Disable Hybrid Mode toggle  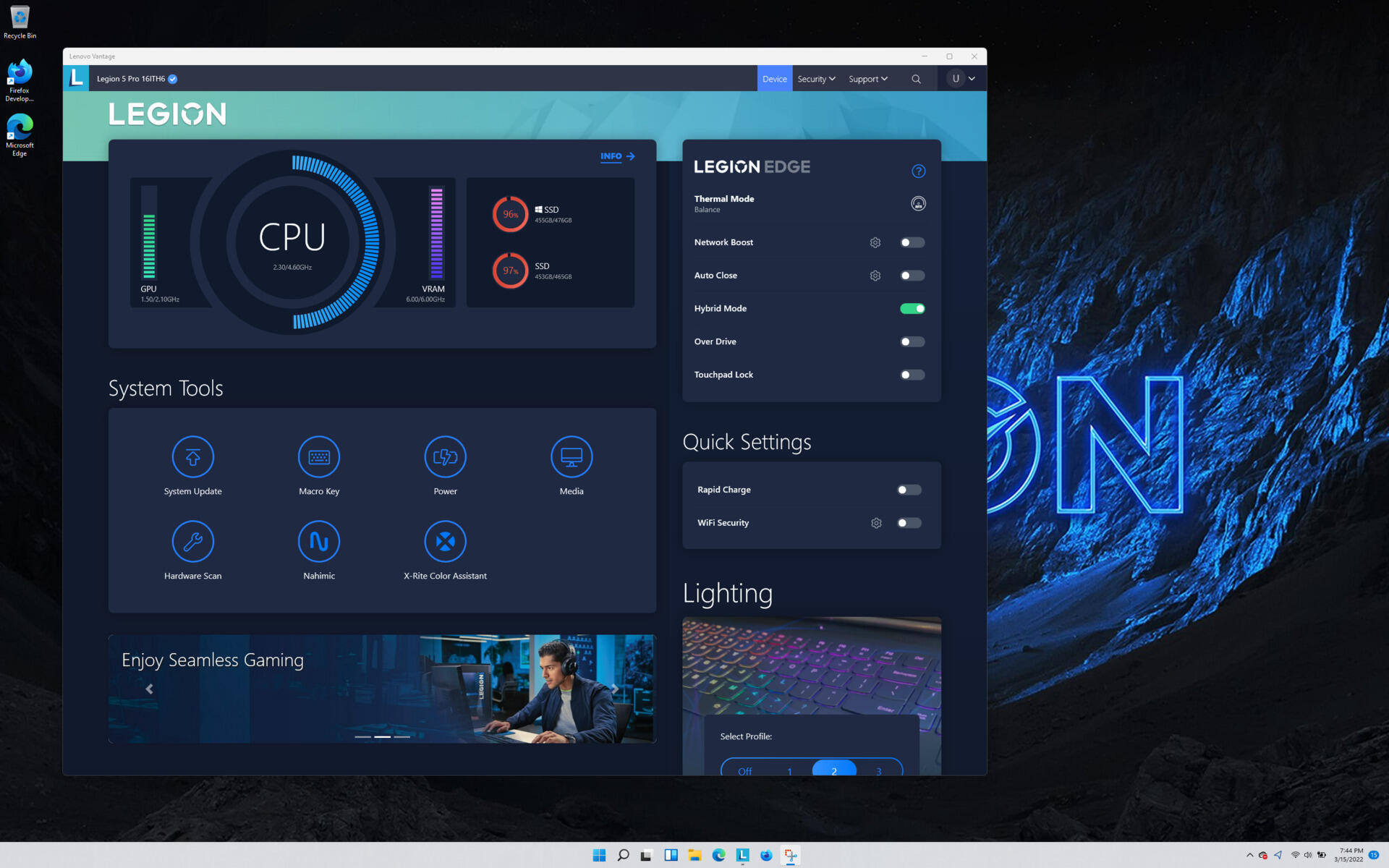pyautogui.click(x=912, y=309)
